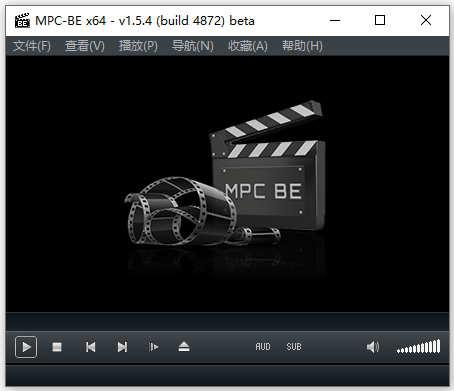Step forward one frame
454x391 pixels.
click(x=153, y=347)
